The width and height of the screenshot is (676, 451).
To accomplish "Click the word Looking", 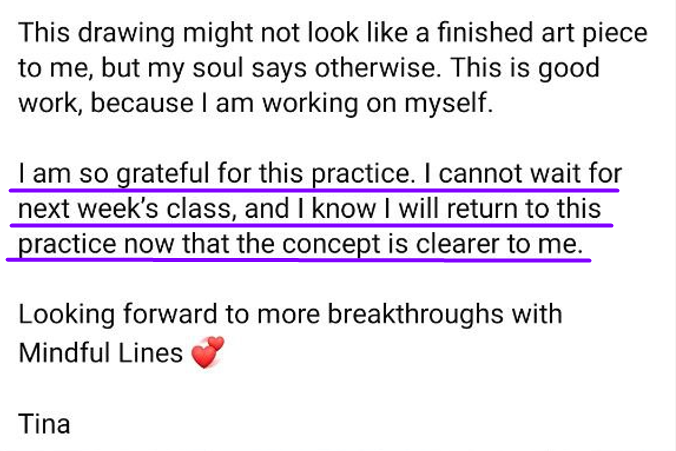I will click(x=67, y=315).
